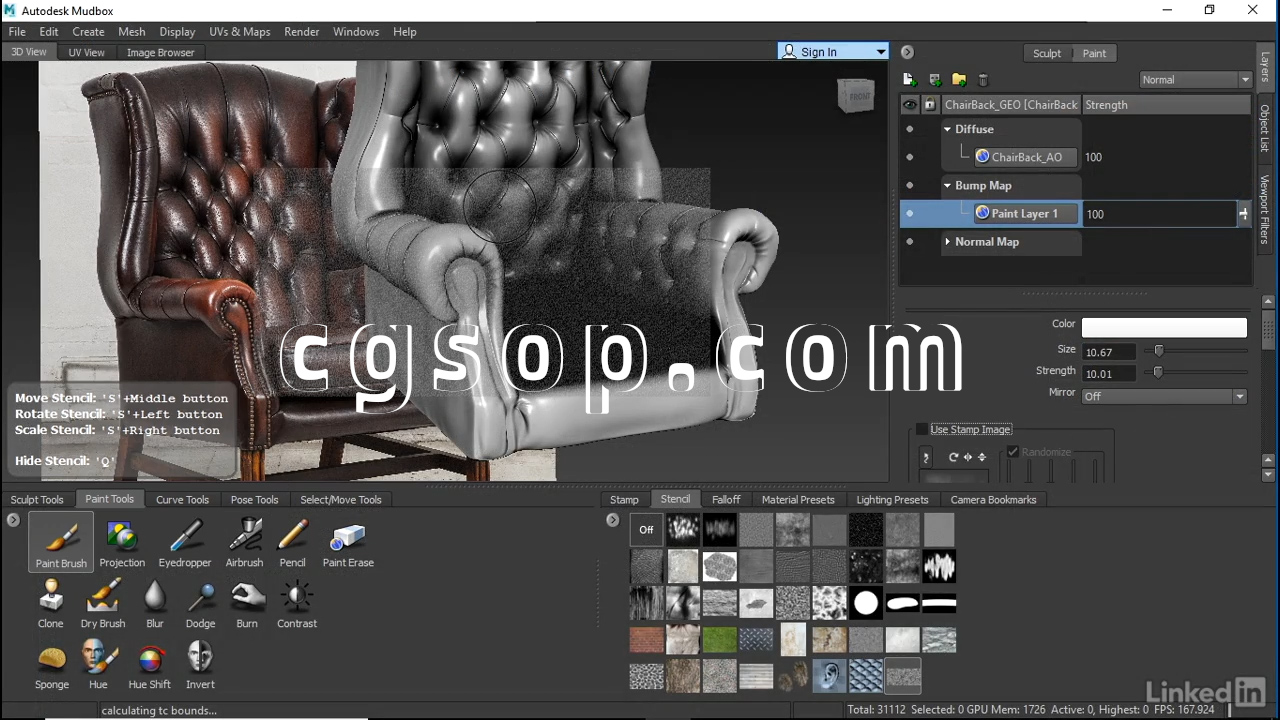
Task: Click the add layer mask icon
Action: point(935,80)
